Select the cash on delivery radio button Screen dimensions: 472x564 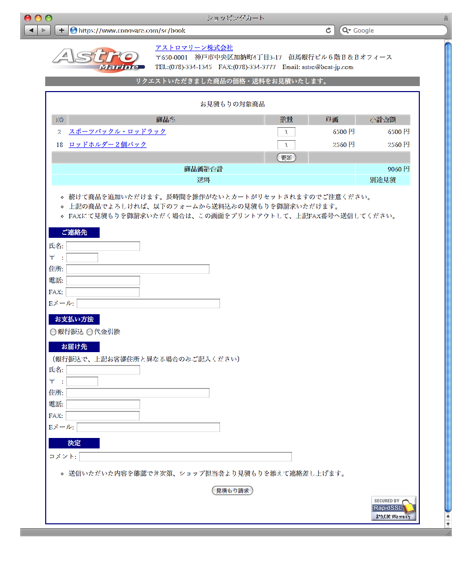(90, 332)
